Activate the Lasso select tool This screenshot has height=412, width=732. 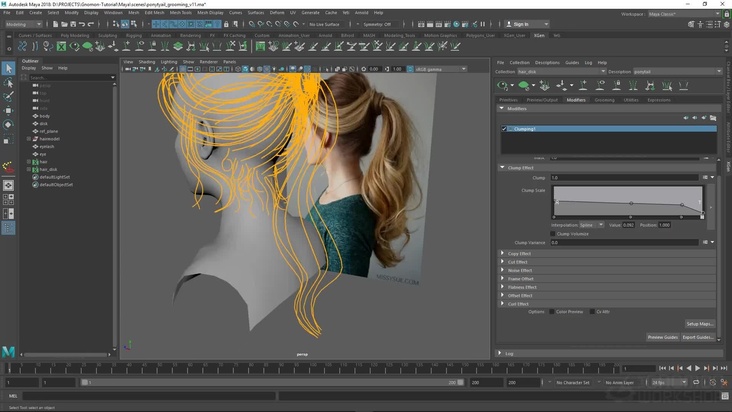pos(8,83)
